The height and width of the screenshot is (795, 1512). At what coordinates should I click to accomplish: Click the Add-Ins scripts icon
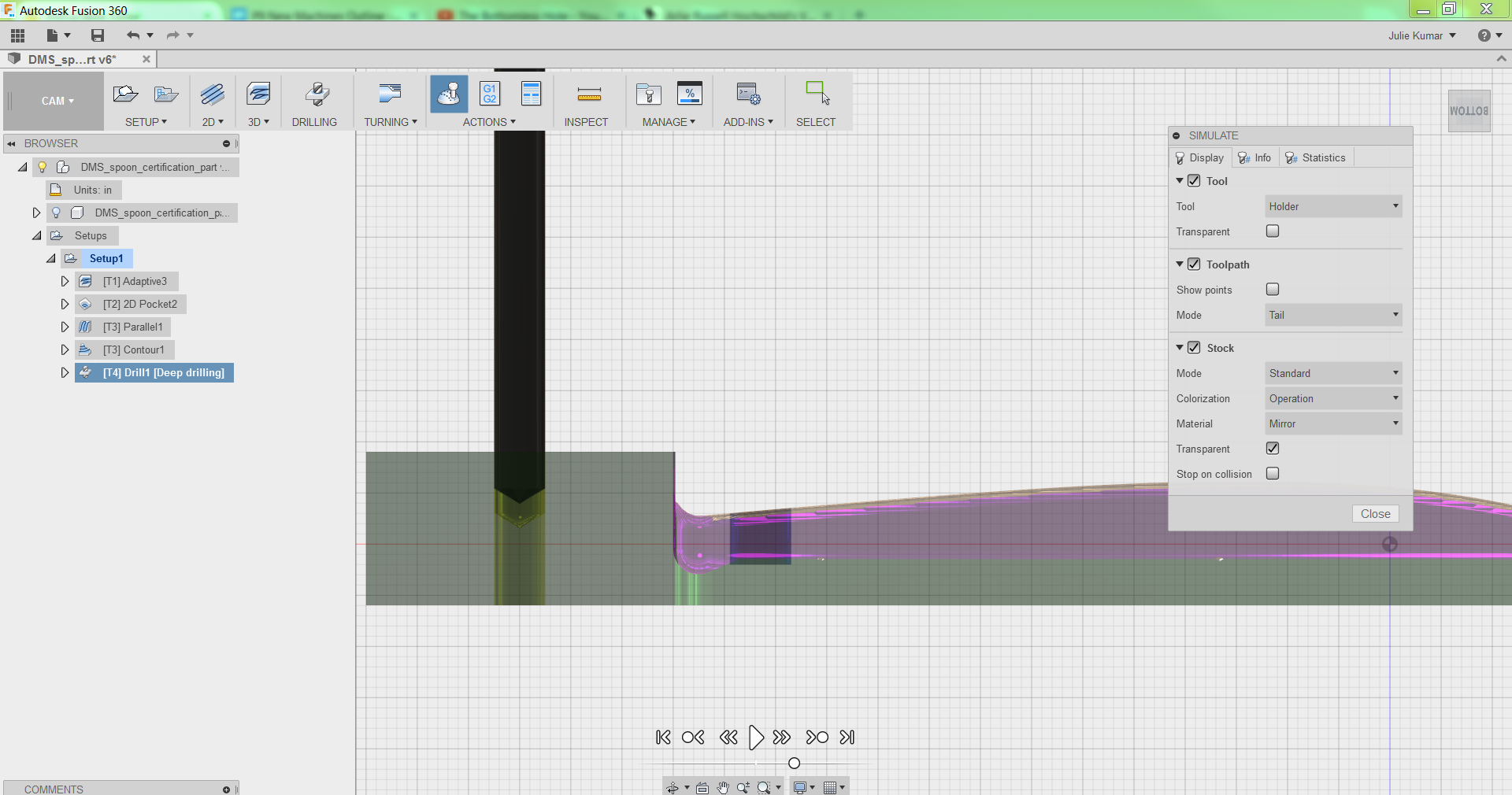tap(748, 94)
